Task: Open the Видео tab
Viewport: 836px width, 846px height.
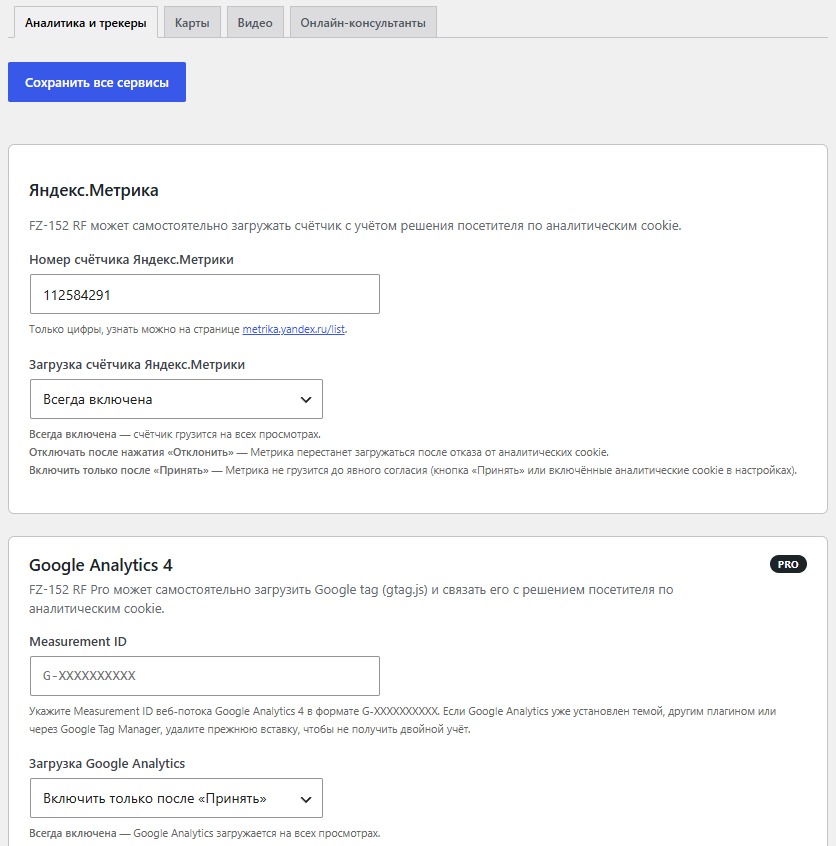Action: 255,23
